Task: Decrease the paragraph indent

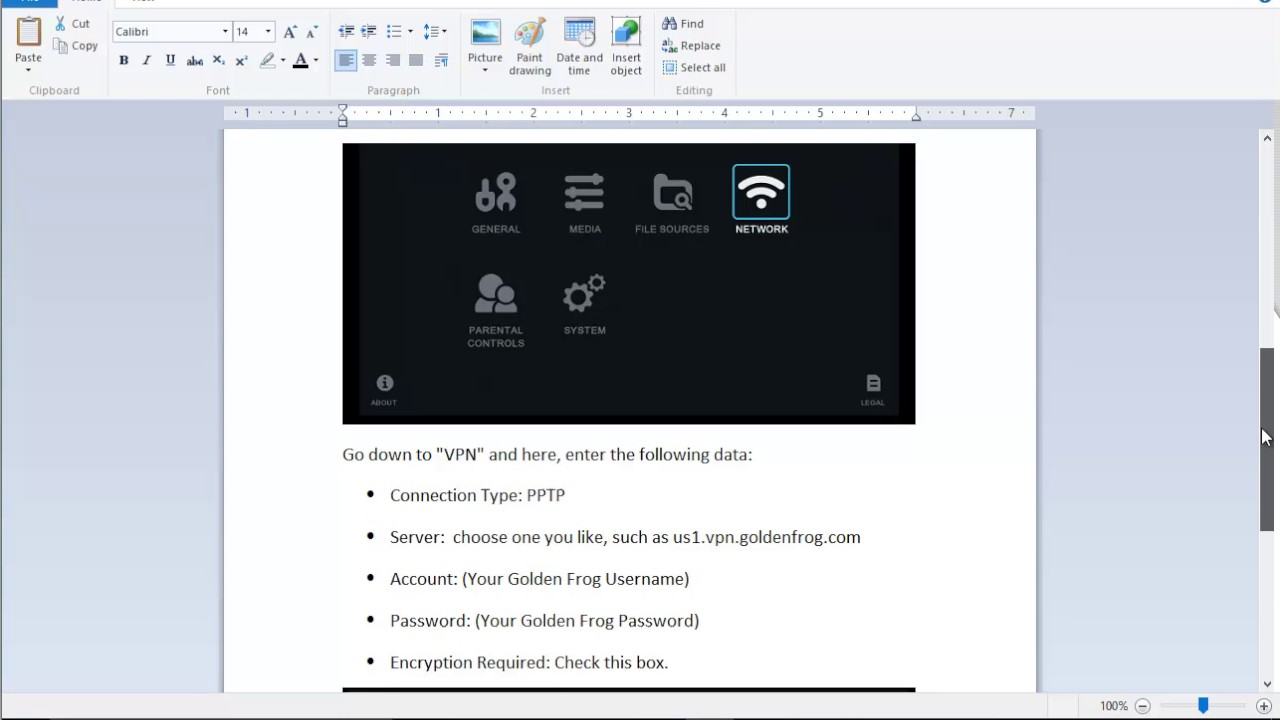Action: [x=346, y=32]
